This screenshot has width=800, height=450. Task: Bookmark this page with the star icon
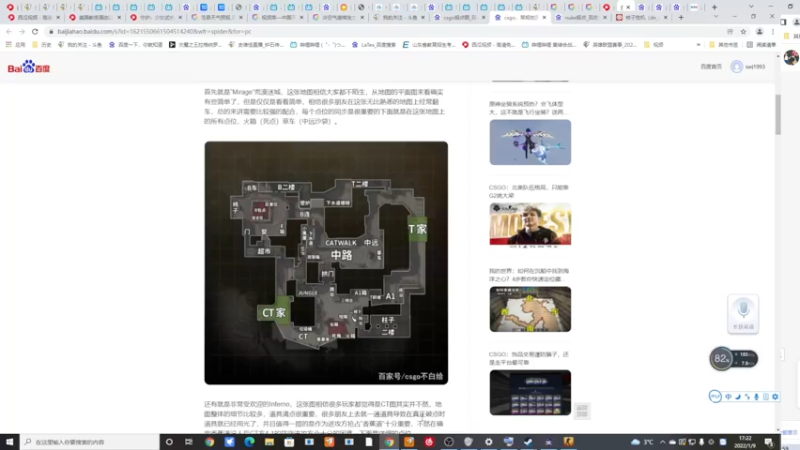pyautogui.click(x=743, y=32)
